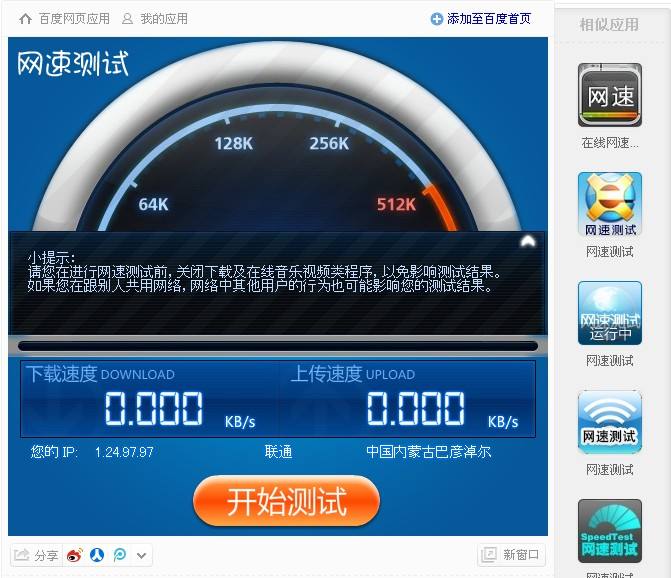This screenshot has height=578, width=671.
Task: Share via the blue Renren-style icon
Action: (97, 555)
